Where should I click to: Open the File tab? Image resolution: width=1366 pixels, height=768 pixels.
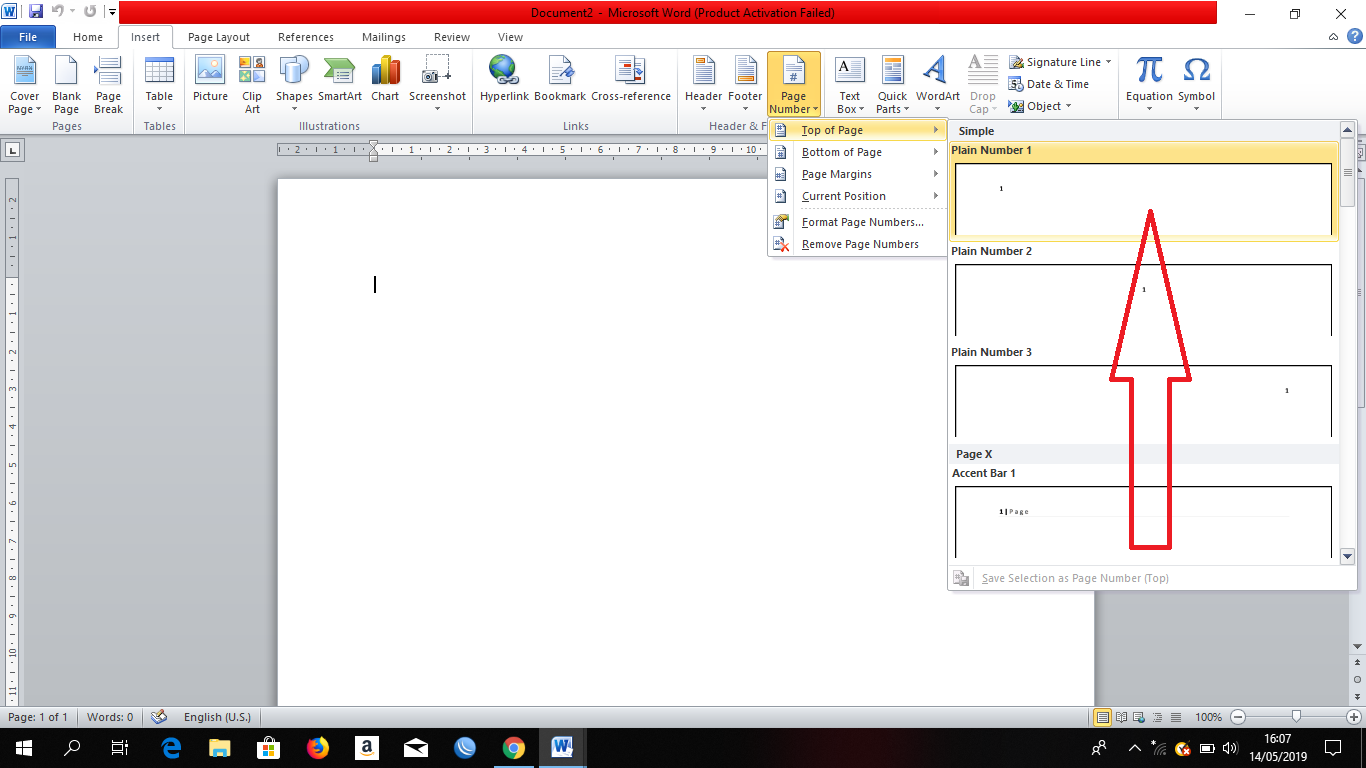[x=28, y=37]
